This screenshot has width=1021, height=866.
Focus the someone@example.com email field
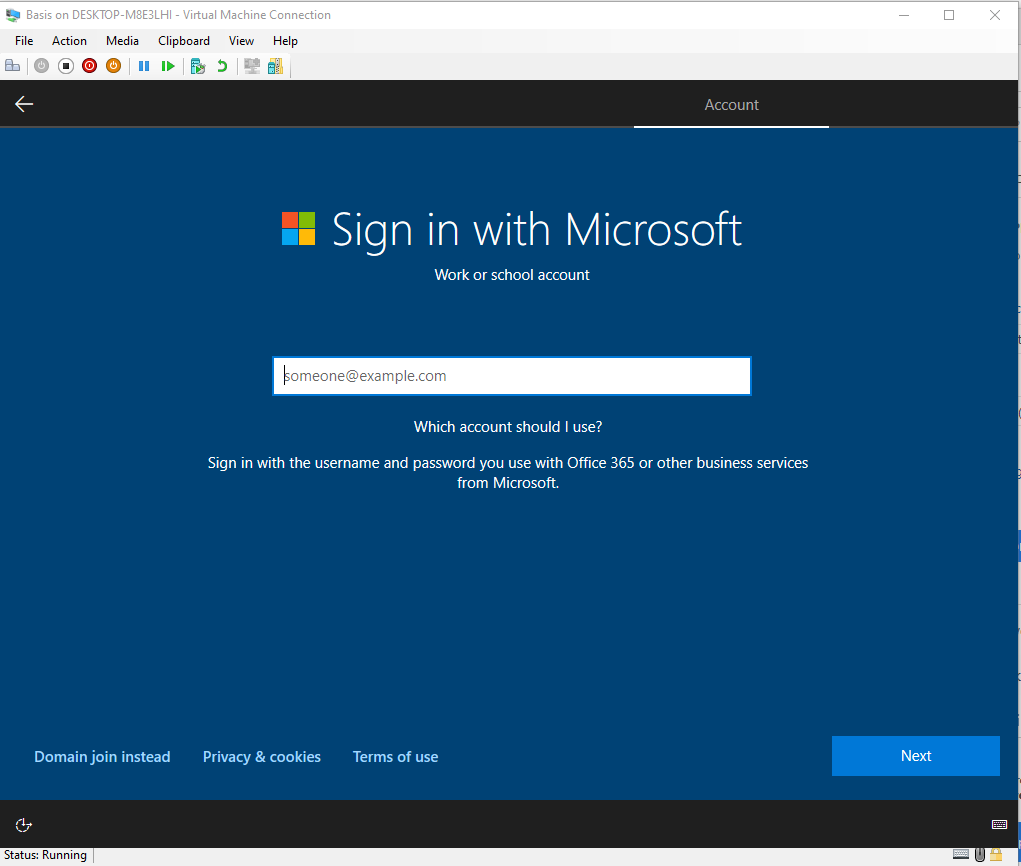512,376
